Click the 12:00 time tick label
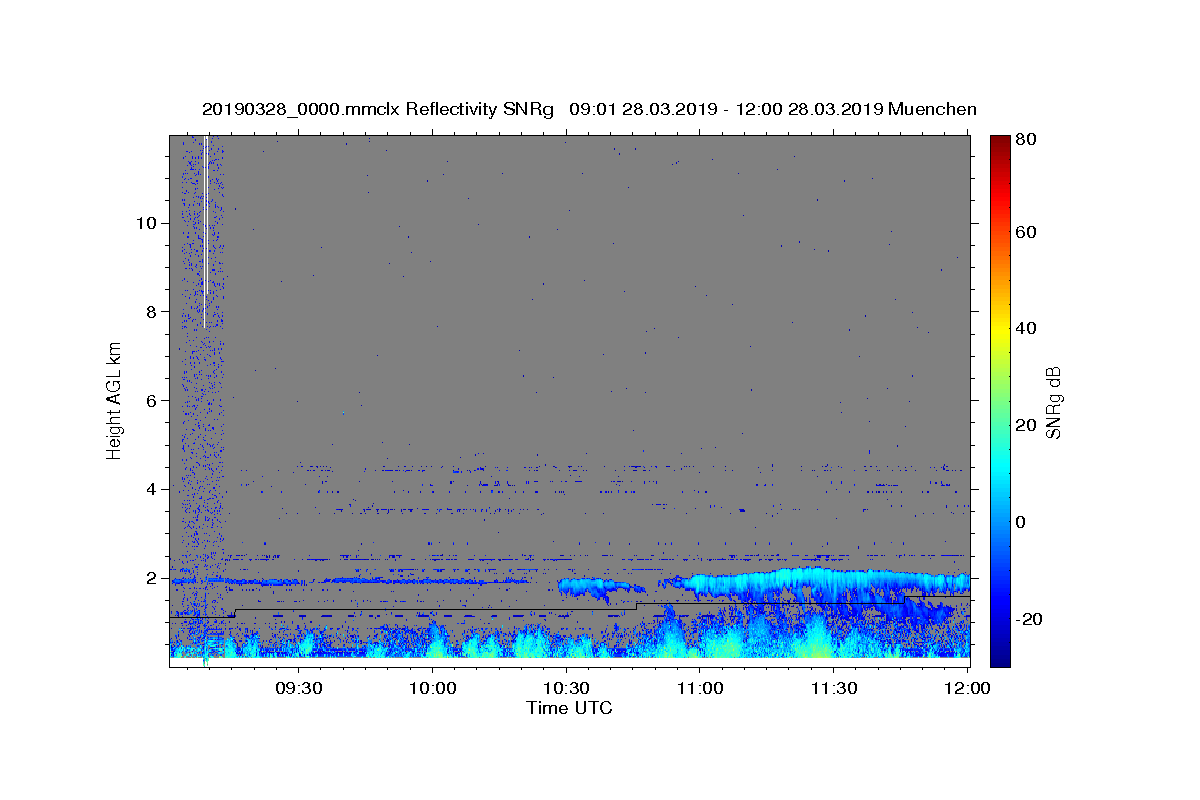This screenshot has height=800, width=1200. (967, 688)
